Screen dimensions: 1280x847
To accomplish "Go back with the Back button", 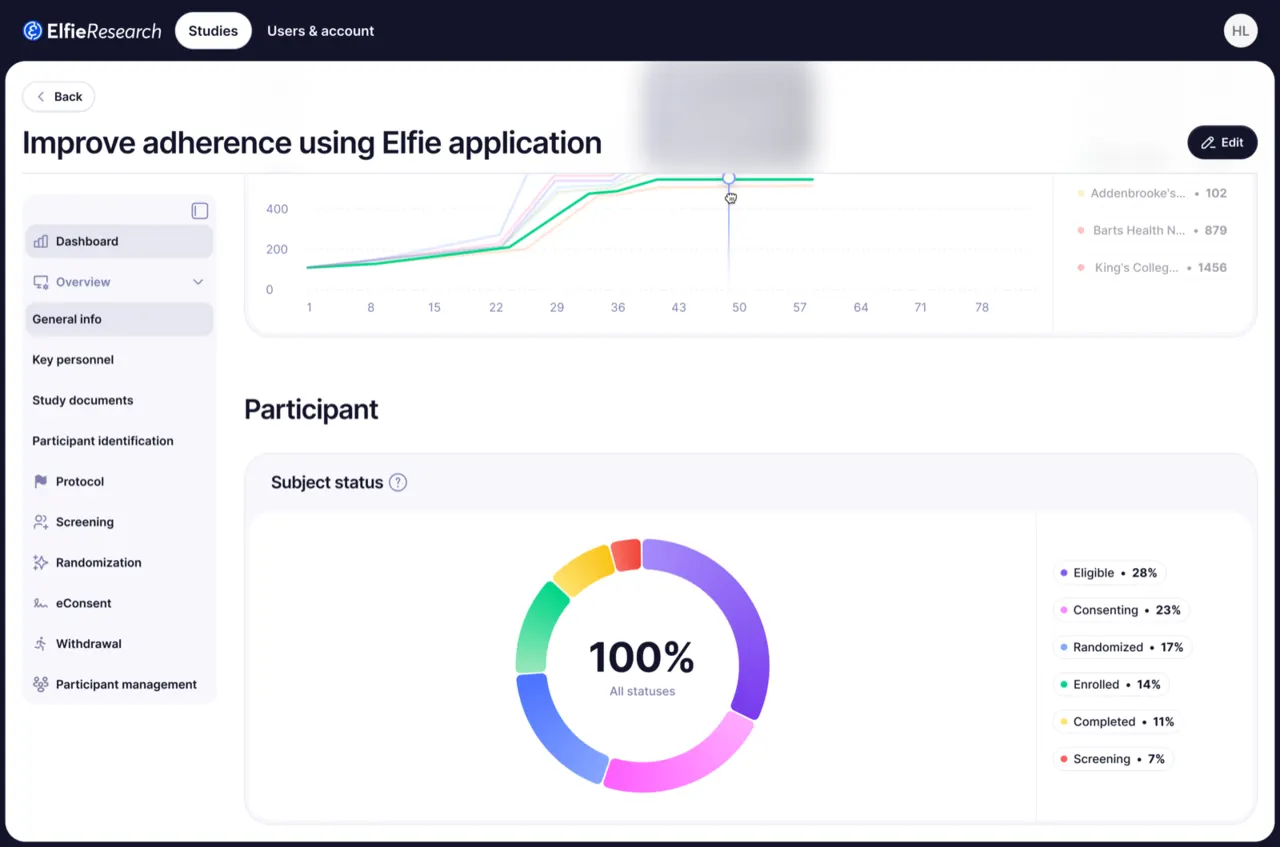I will (x=59, y=97).
